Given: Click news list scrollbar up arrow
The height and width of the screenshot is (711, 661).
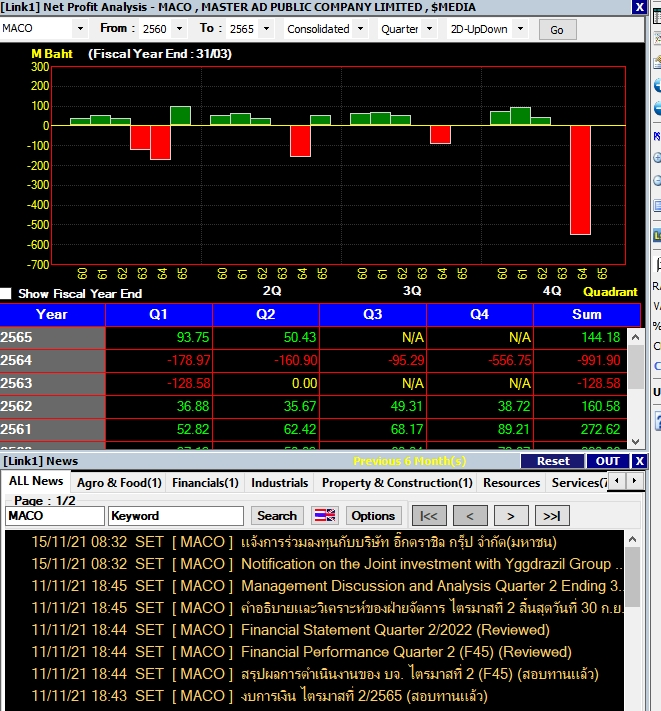Looking at the screenshot, I should pyautogui.click(x=632, y=539).
